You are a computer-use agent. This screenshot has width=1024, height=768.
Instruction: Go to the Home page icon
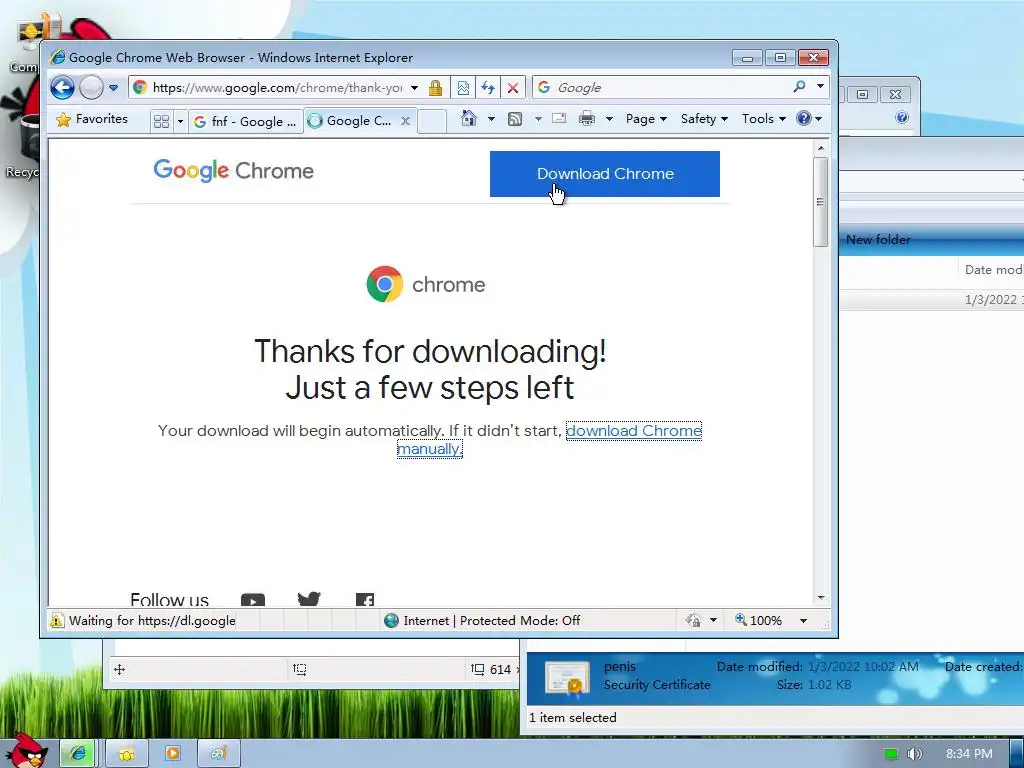tap(469, 118)
